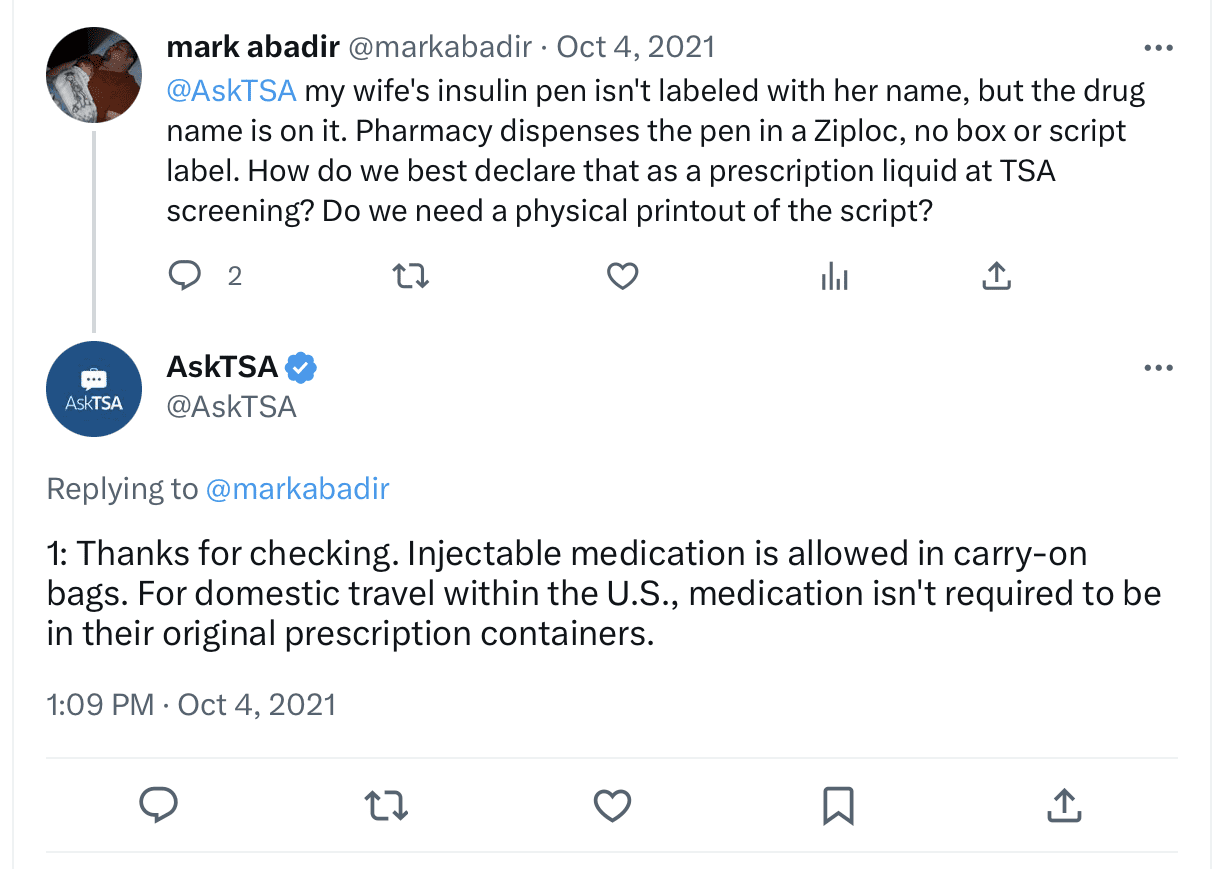1232x869 pixels.
Task: Open the more options menu on mark abadir's tweet
Action: point(1158,46)
